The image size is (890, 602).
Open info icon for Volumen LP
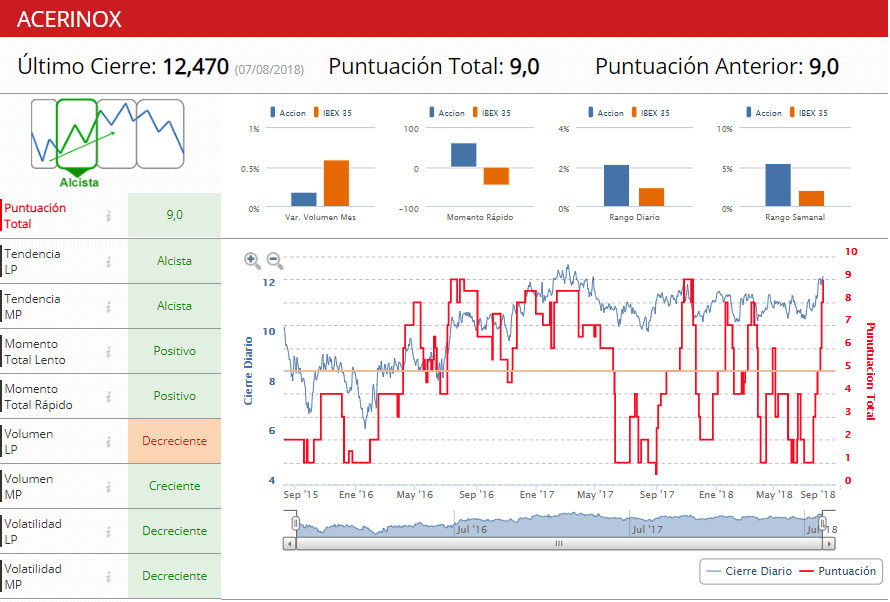click(108, 441)
